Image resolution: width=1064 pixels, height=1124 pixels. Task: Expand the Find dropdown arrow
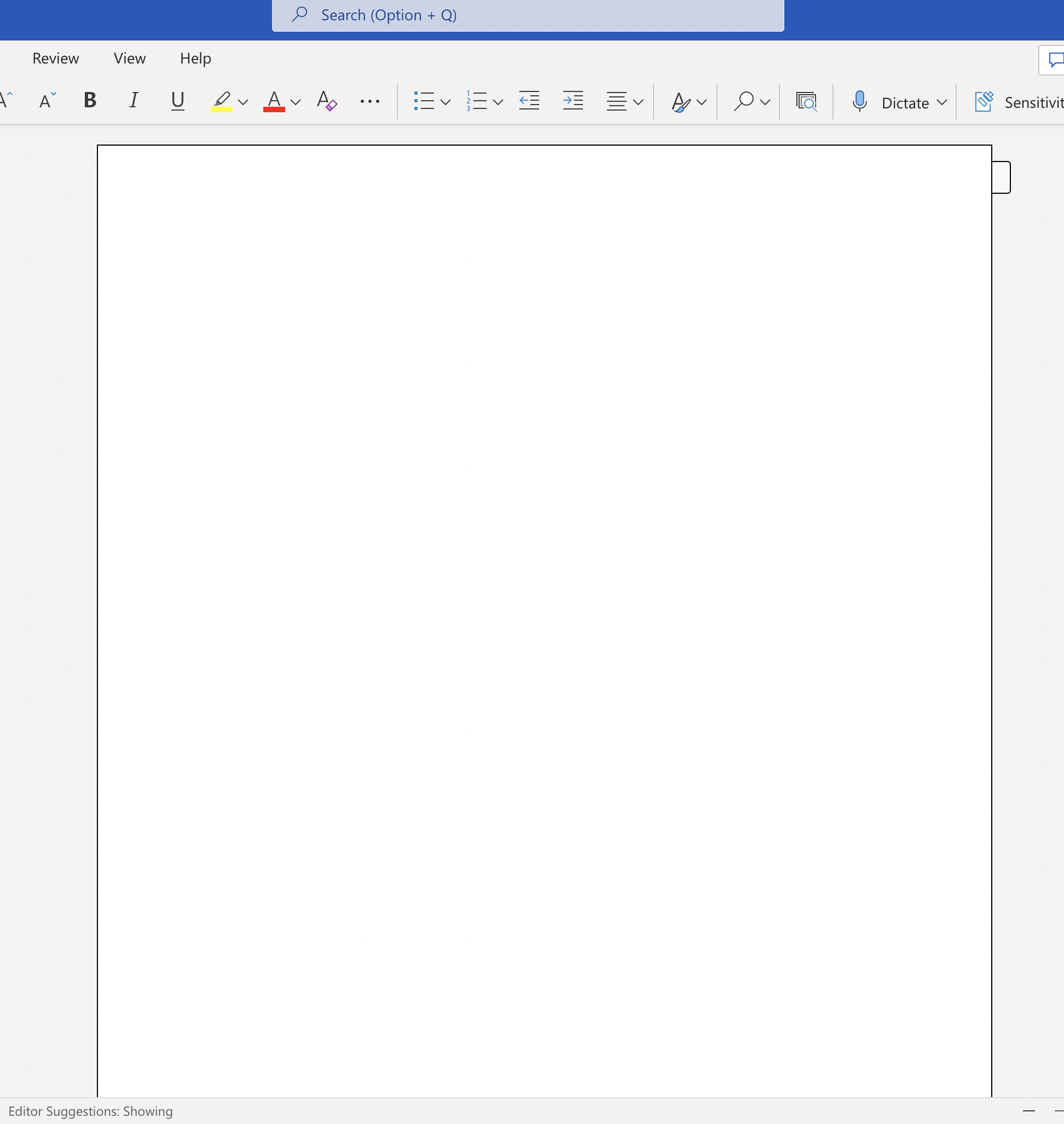coord(765,102)
